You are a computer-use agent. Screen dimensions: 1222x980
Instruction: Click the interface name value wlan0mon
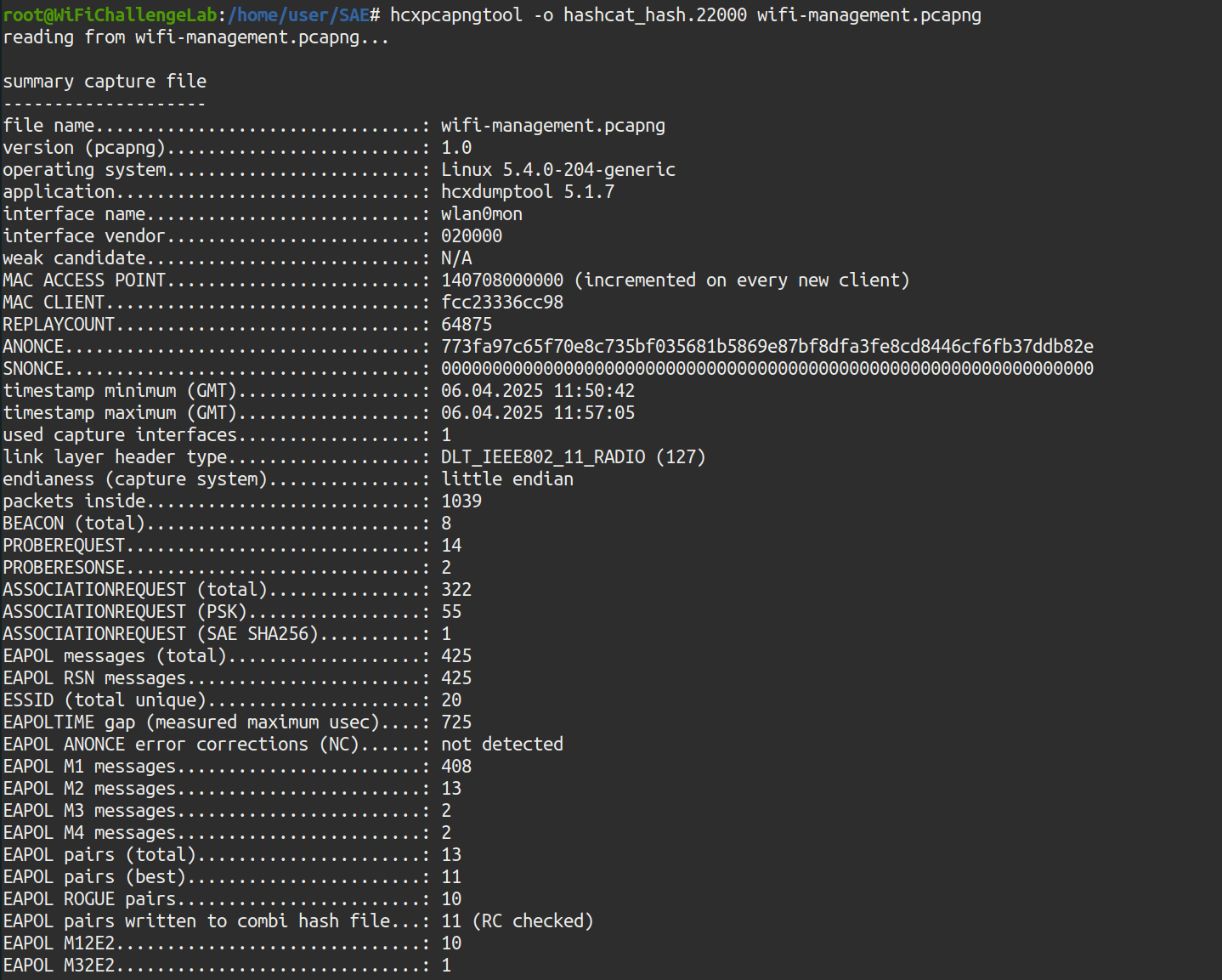point(481,214)
